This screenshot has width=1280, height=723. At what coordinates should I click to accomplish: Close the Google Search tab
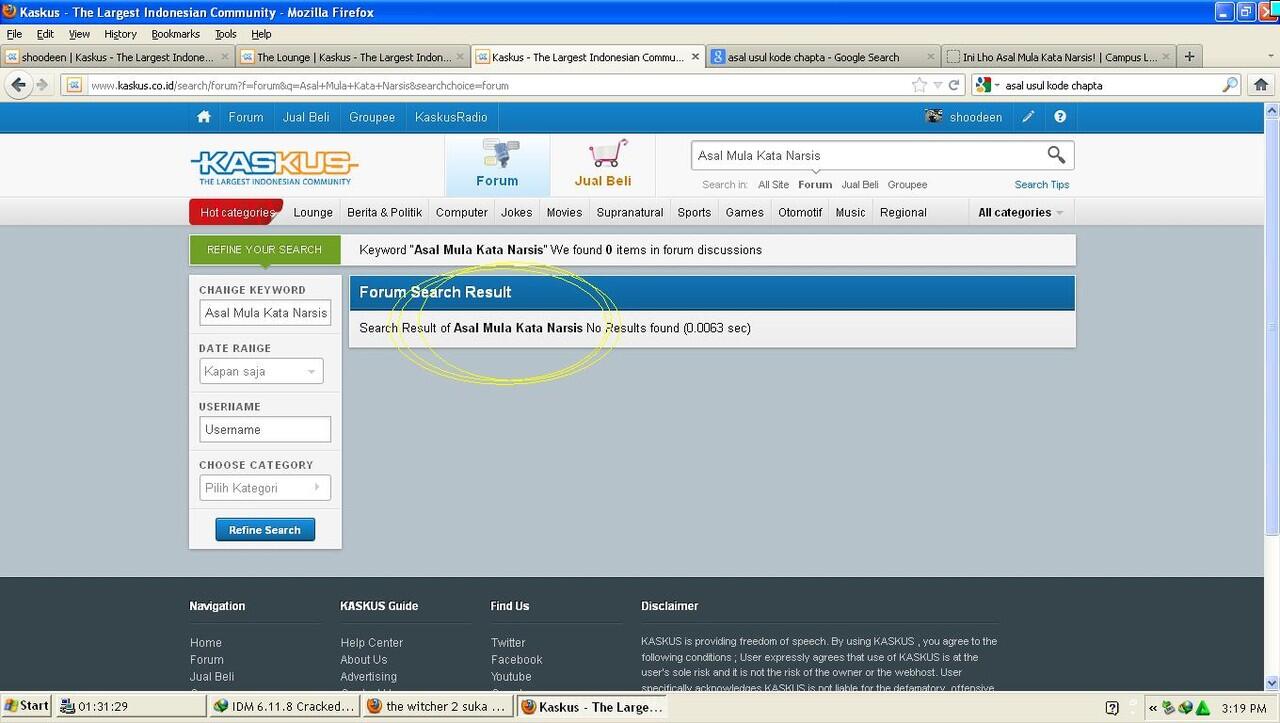tap(929, 57)
